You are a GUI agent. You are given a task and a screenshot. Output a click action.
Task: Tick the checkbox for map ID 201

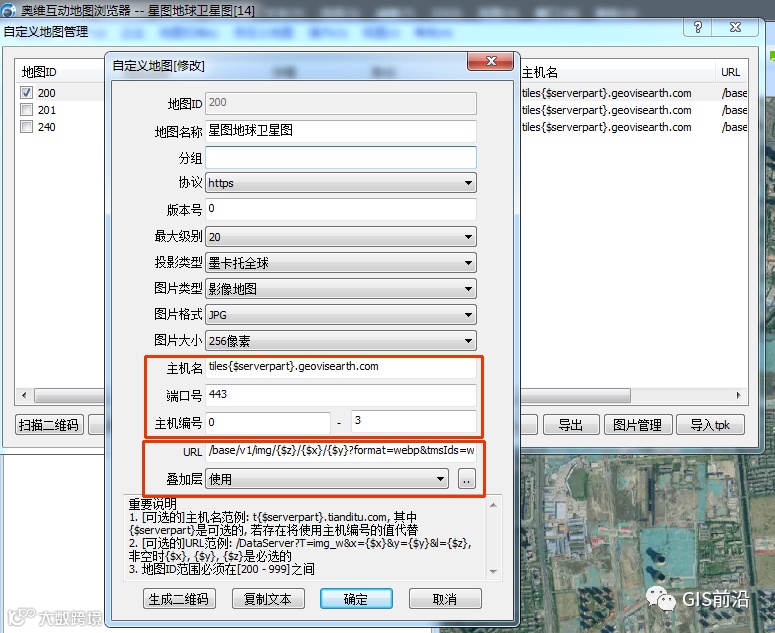point(26,110)
